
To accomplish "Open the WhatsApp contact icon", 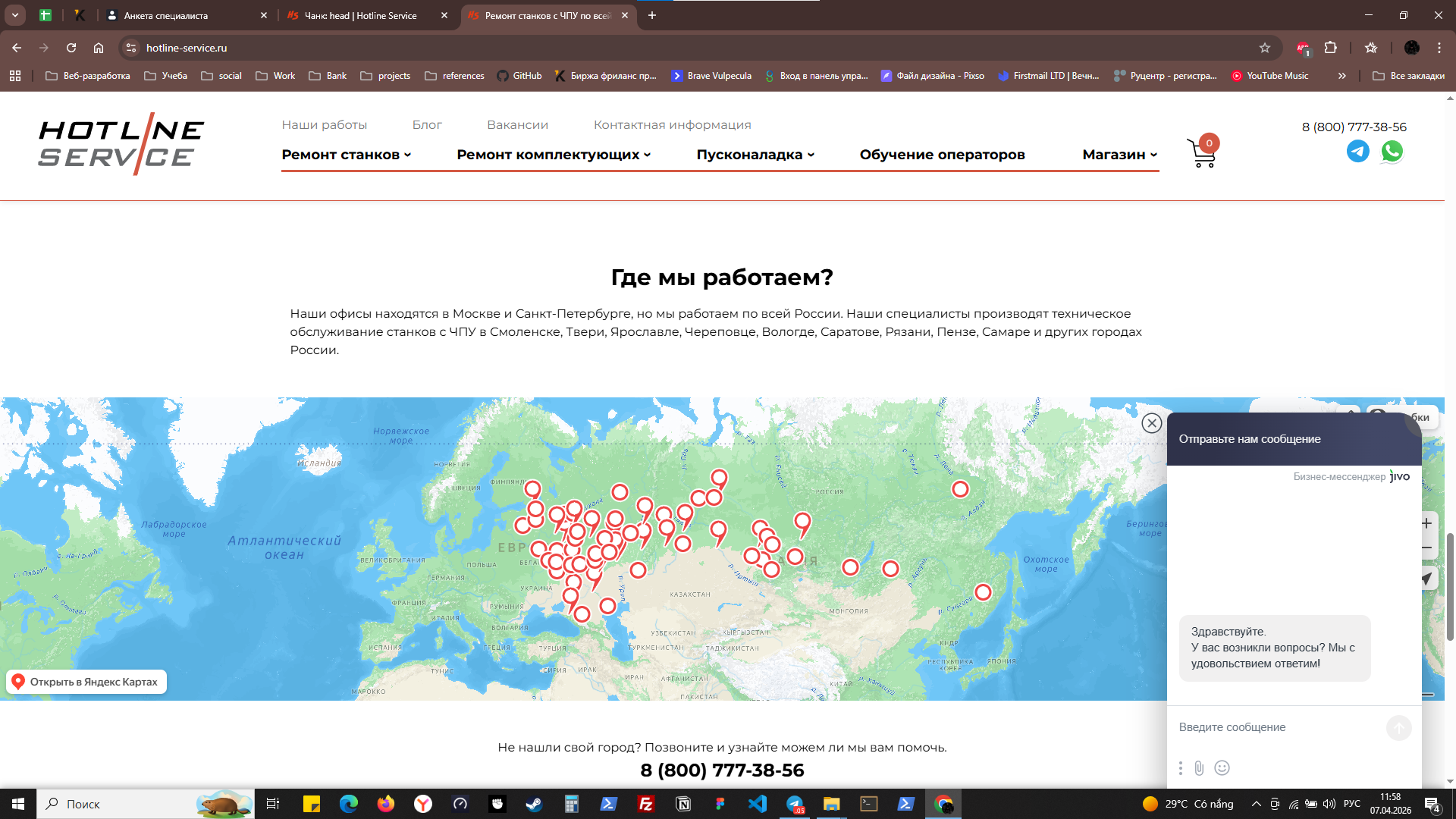I will (x=1392, y=152).
